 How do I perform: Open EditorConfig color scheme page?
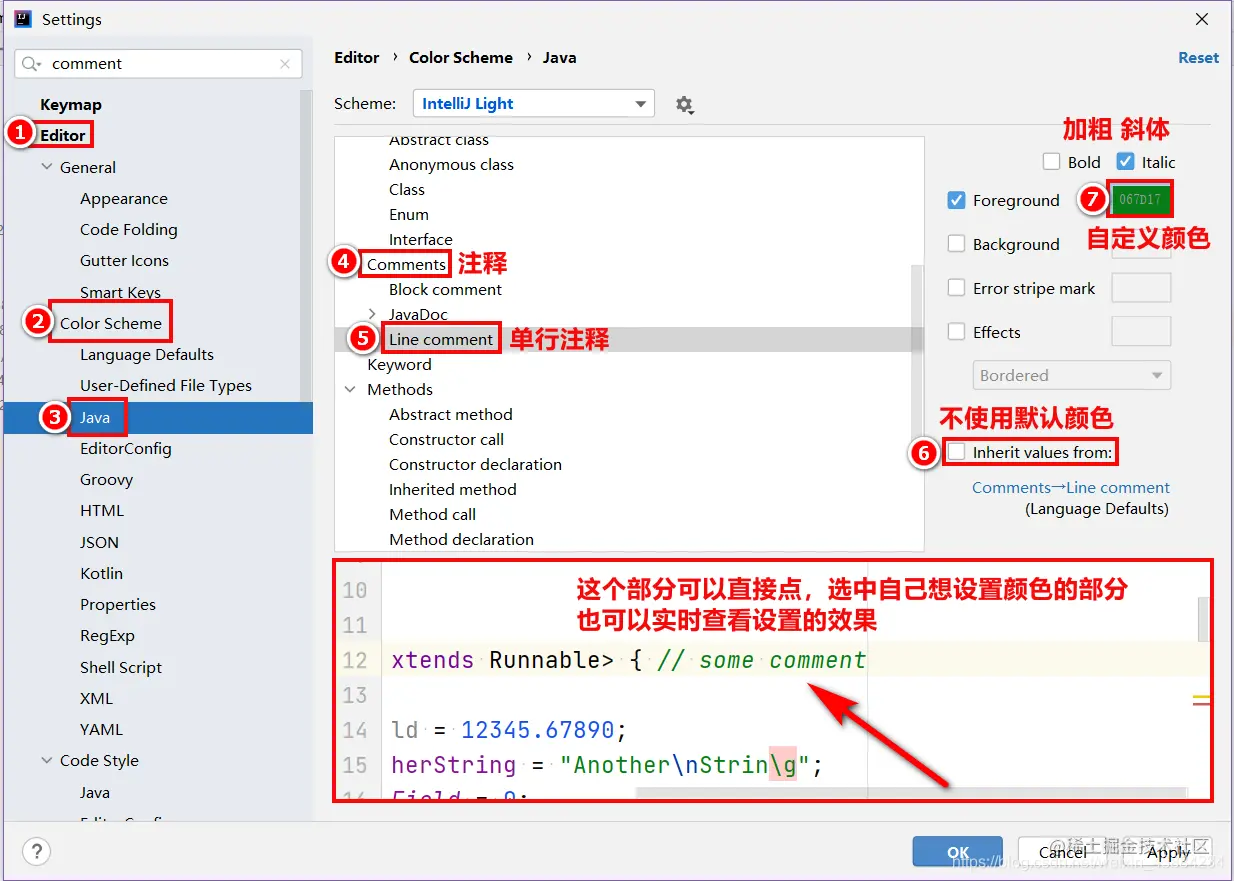pyautogui.click(x=126, y=448)
